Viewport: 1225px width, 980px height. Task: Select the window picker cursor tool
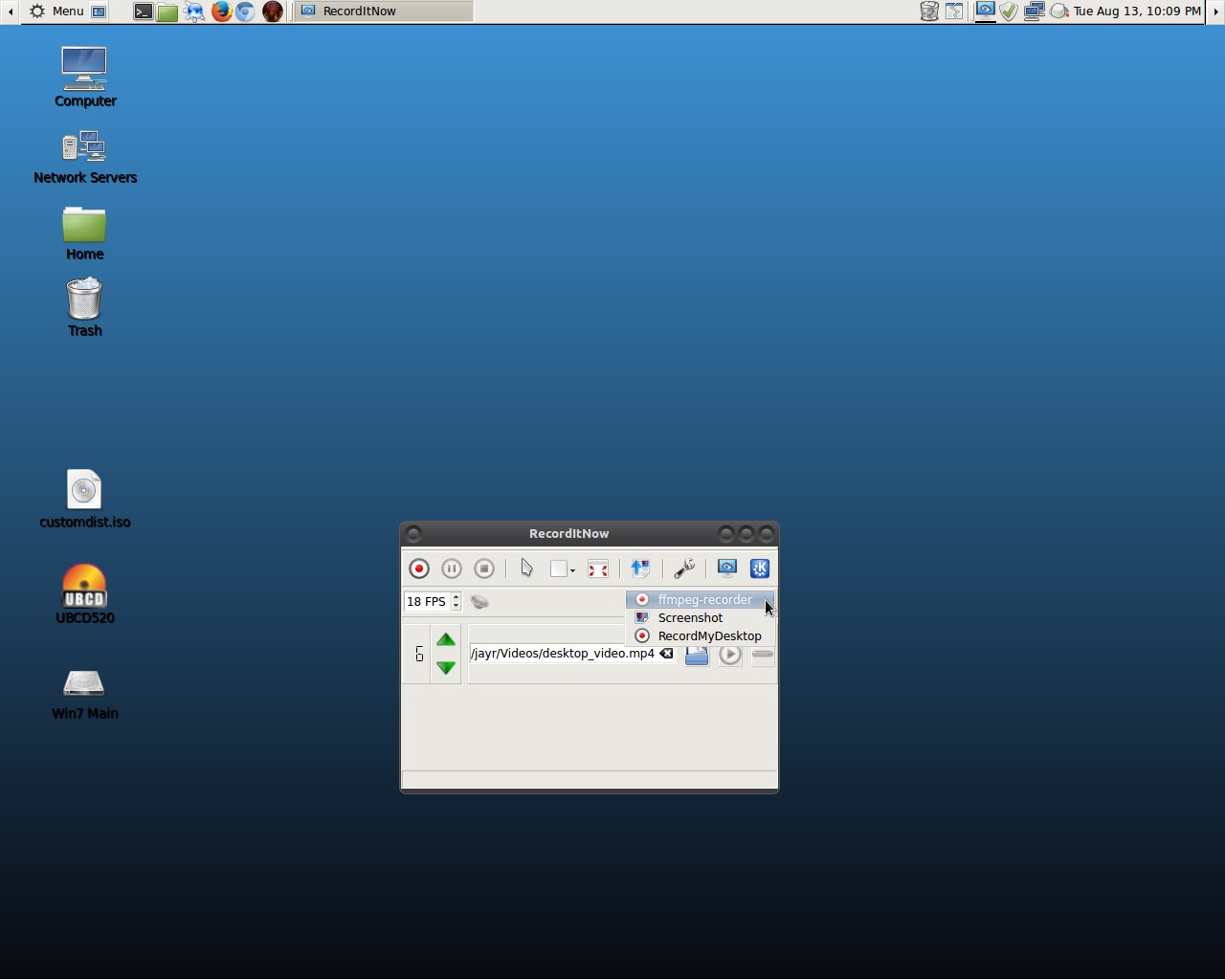coord(526,568)
